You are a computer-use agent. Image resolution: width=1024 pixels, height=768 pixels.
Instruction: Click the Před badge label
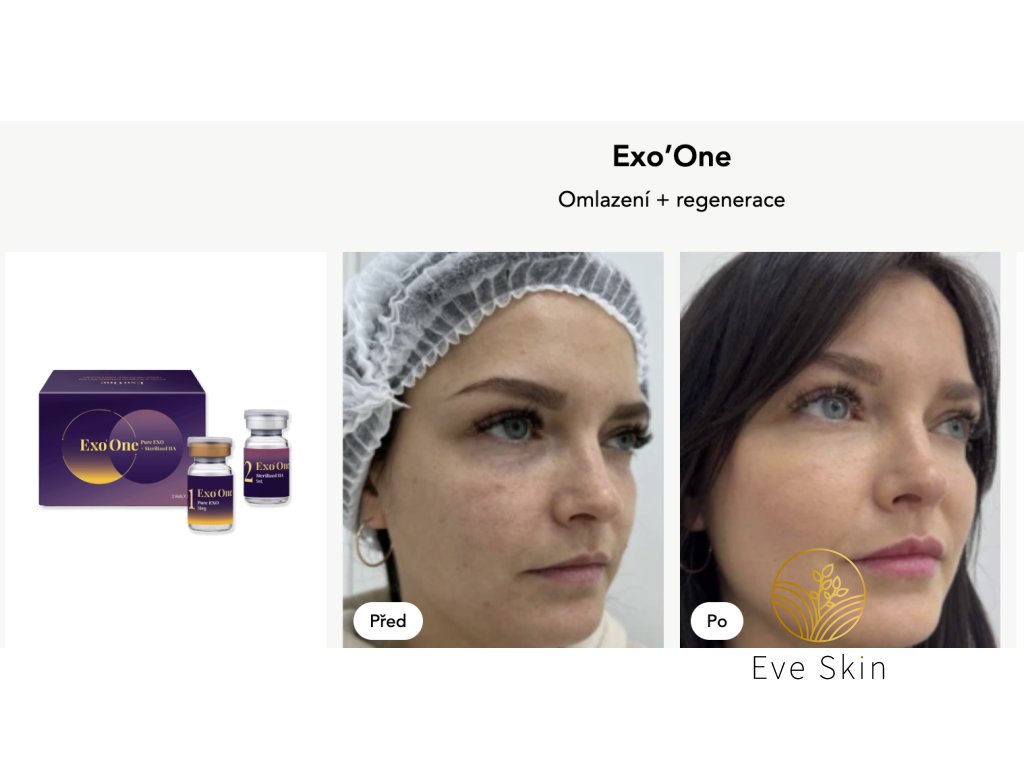[x=388, y=620]
